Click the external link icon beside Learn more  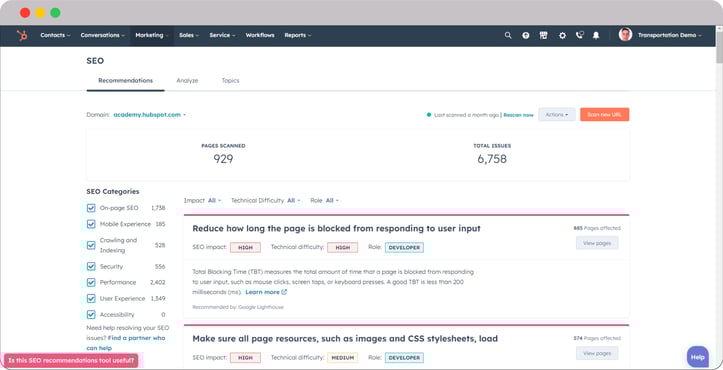[284, 292]
